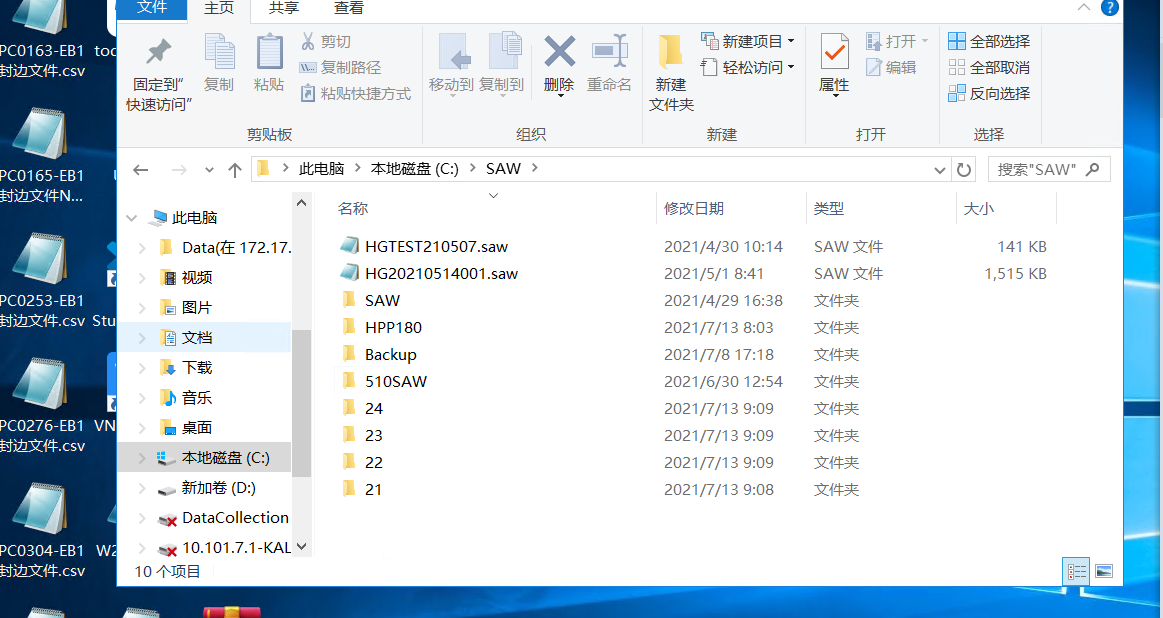Viewport: 1163px width, 618px height.
Task: Refresh the SAW folder view
Action: point(963,170)
